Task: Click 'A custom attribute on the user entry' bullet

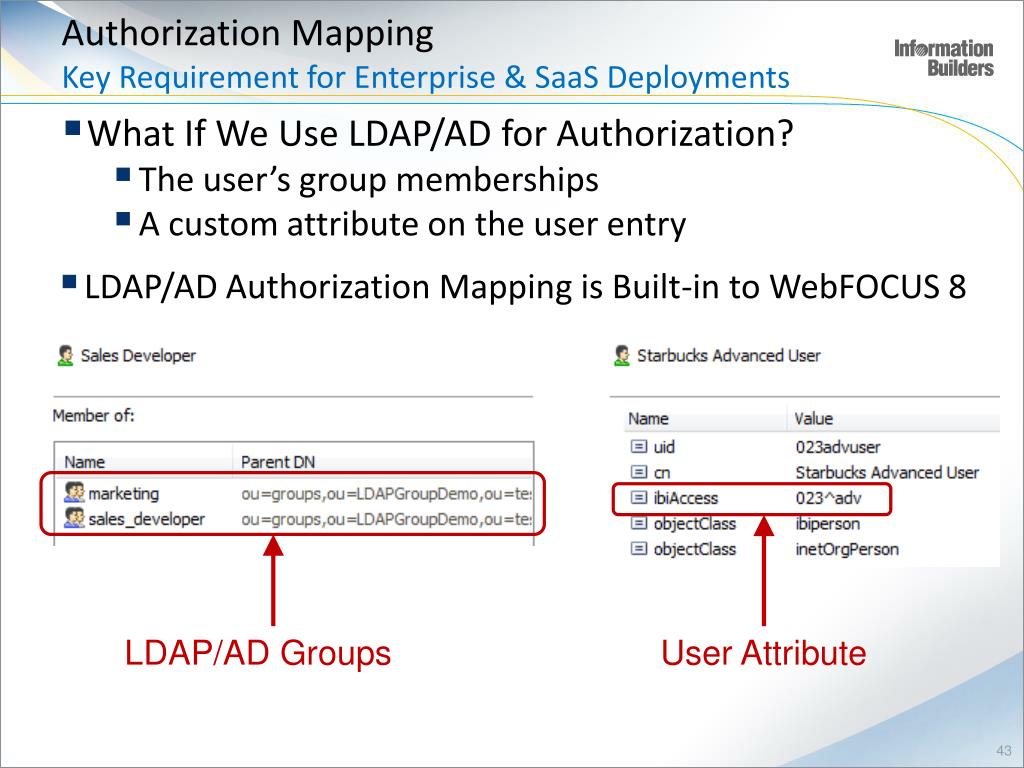Action: pyautogui.click(x=412, y=225)
